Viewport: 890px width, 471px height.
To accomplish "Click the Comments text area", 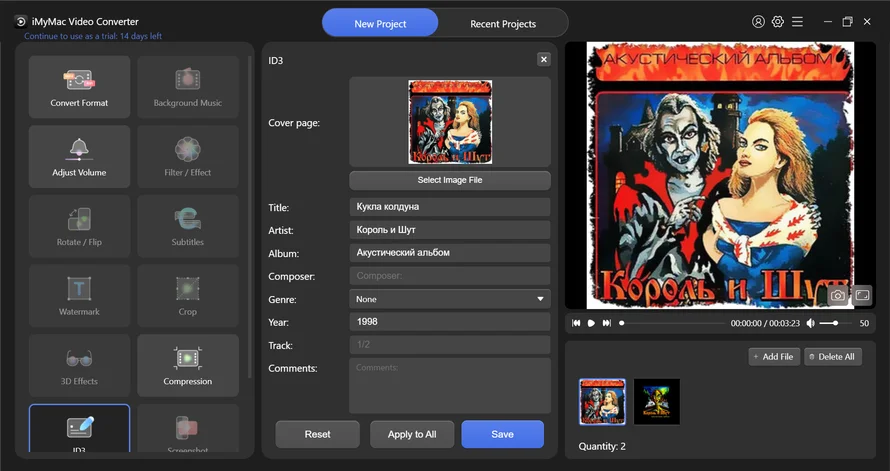I will point(450,385).
